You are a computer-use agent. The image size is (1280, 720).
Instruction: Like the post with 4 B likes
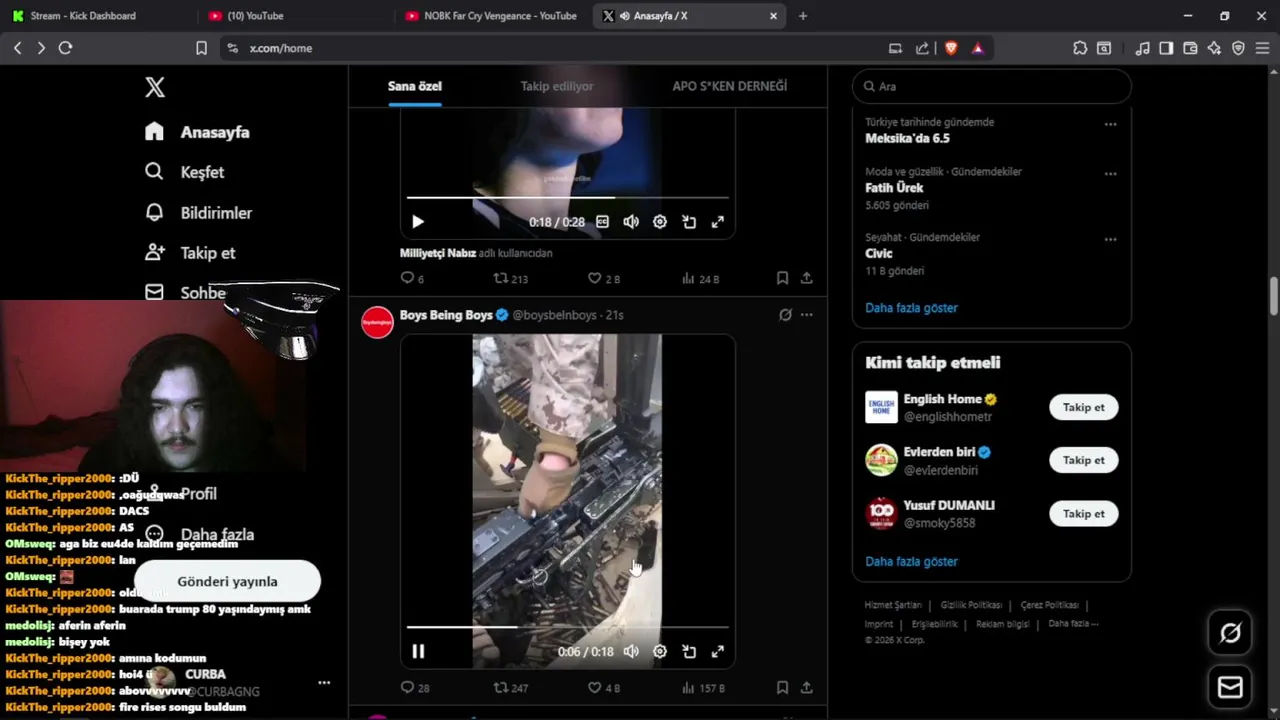point(604,688)
